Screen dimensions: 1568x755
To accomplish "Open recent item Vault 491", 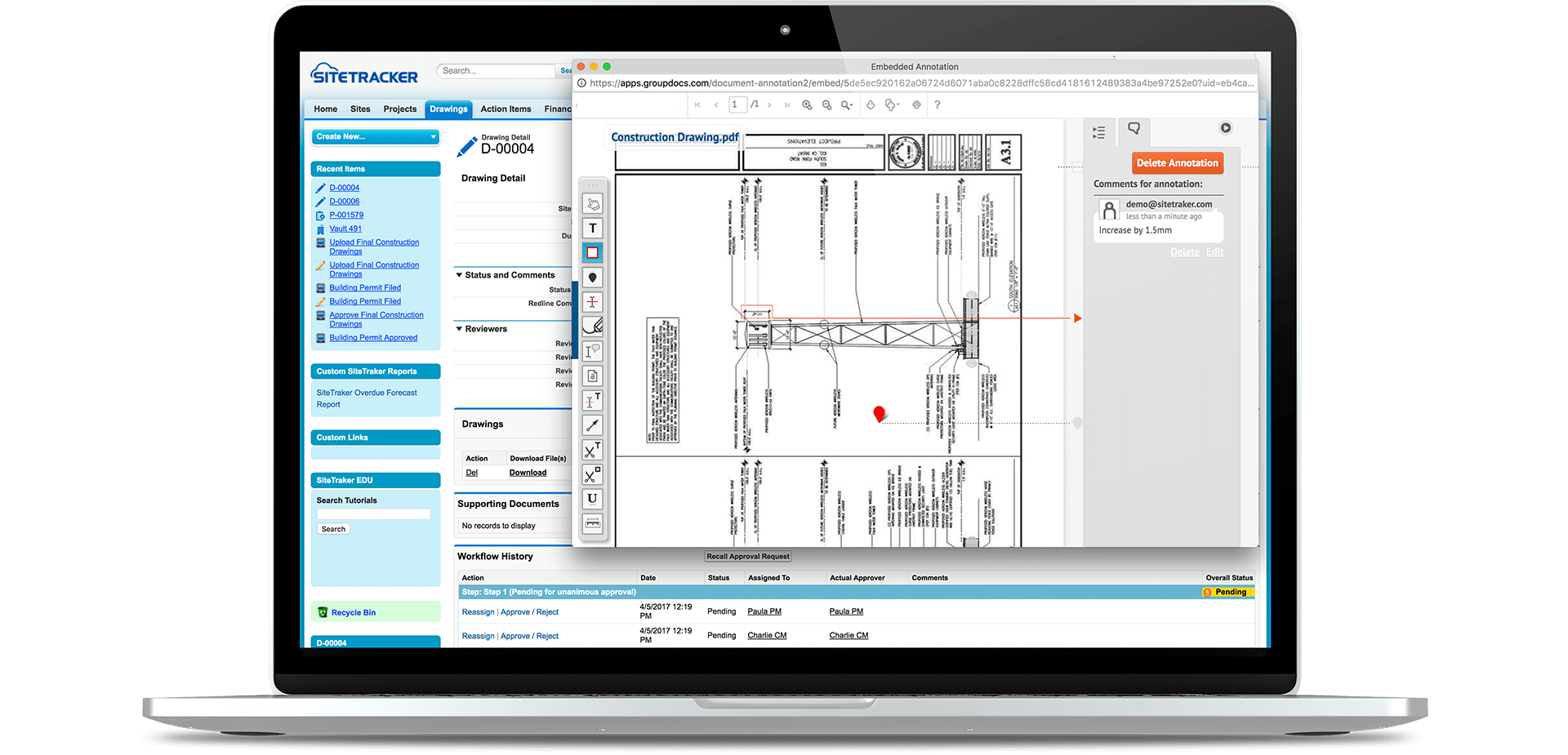I will (x=345, y=229).
